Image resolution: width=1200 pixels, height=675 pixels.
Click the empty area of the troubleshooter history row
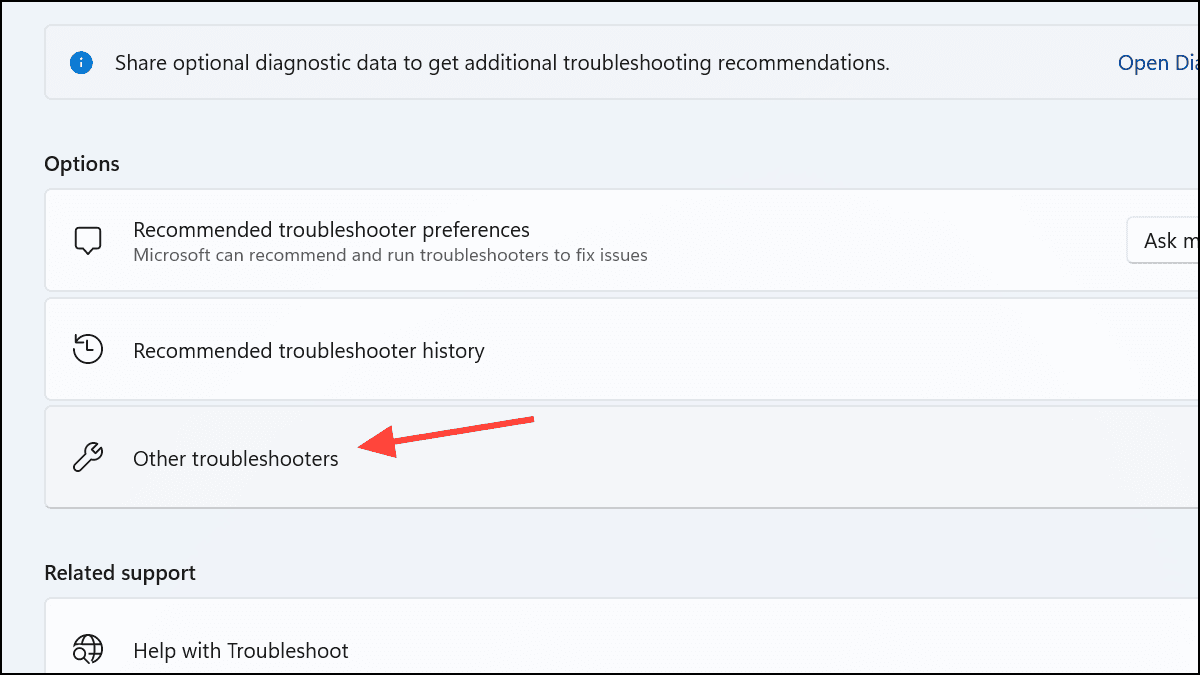800,351
